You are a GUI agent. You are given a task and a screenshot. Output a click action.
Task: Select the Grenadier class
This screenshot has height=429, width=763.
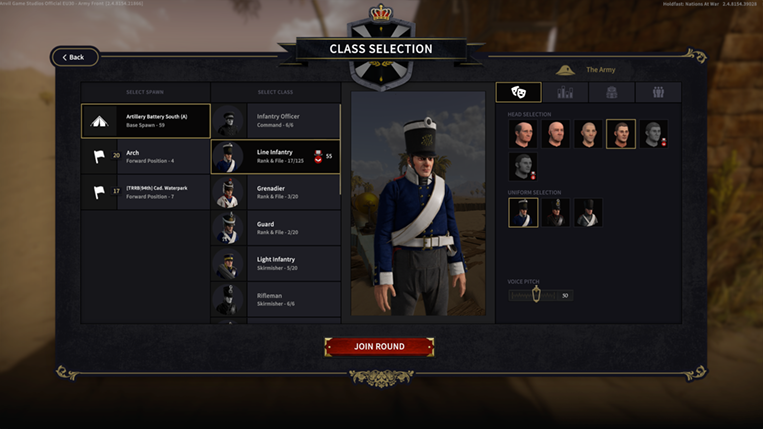coord(276,192)
